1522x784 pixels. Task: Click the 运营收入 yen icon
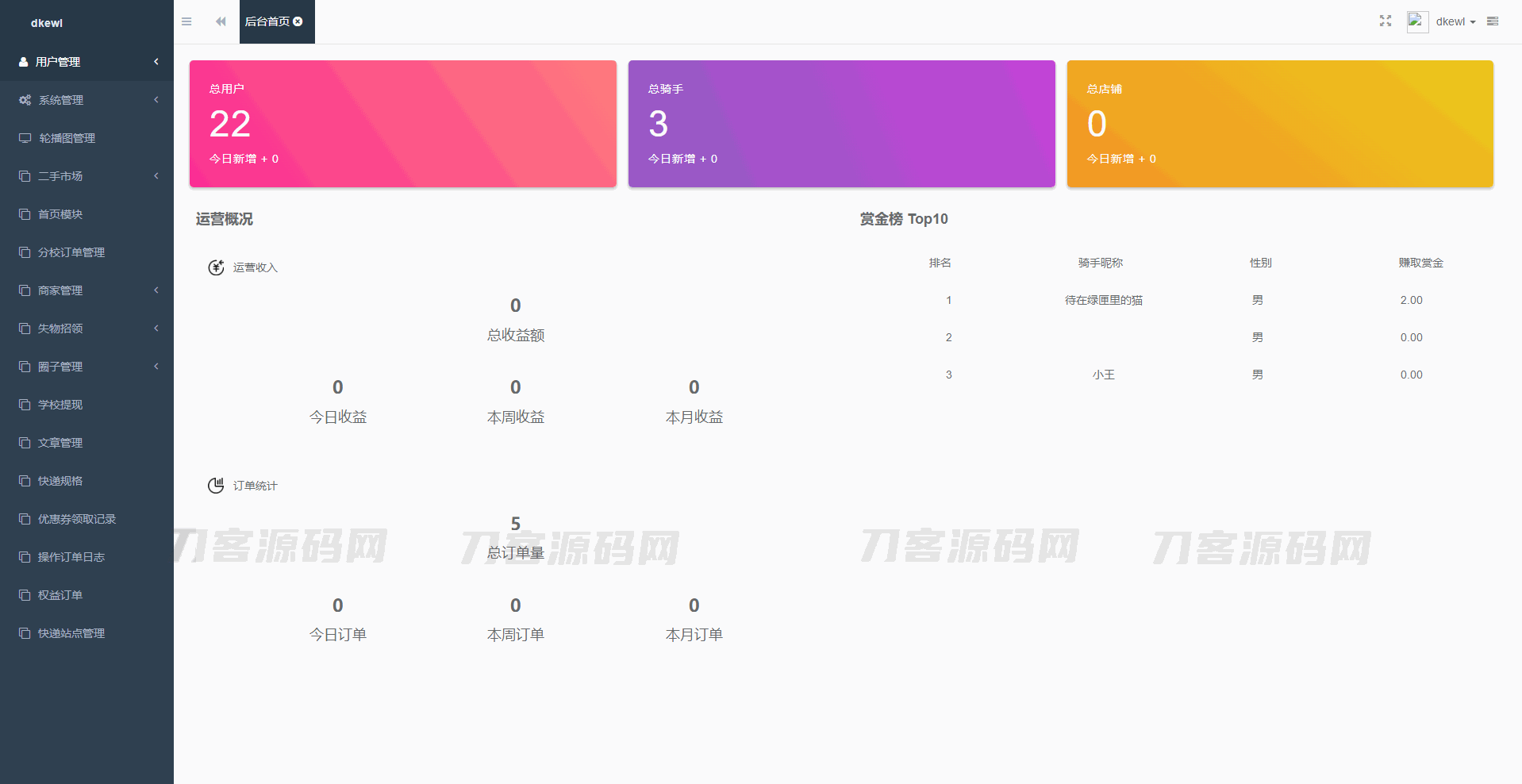216,267
